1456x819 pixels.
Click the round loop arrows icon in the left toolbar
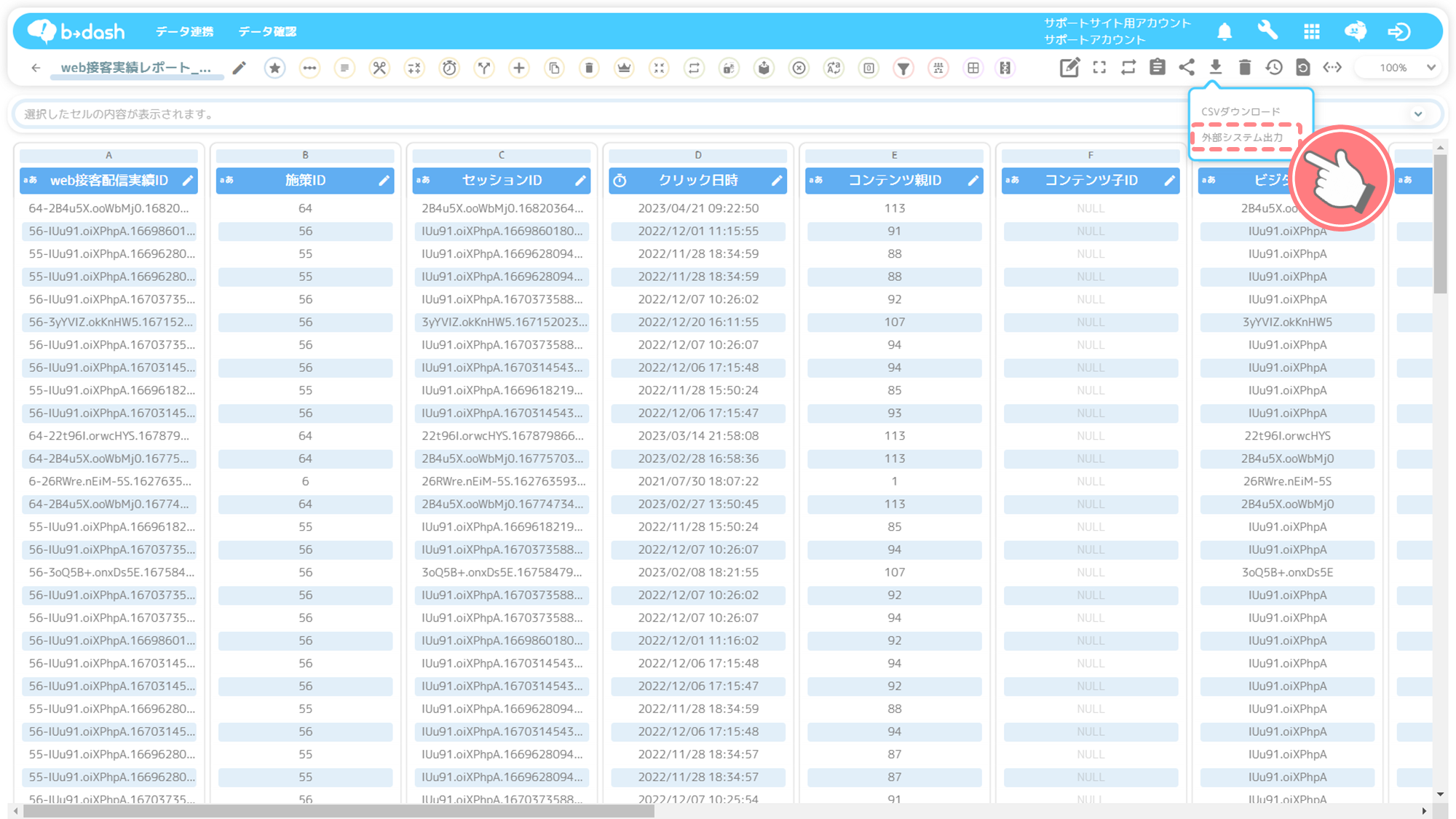(694, 68)
